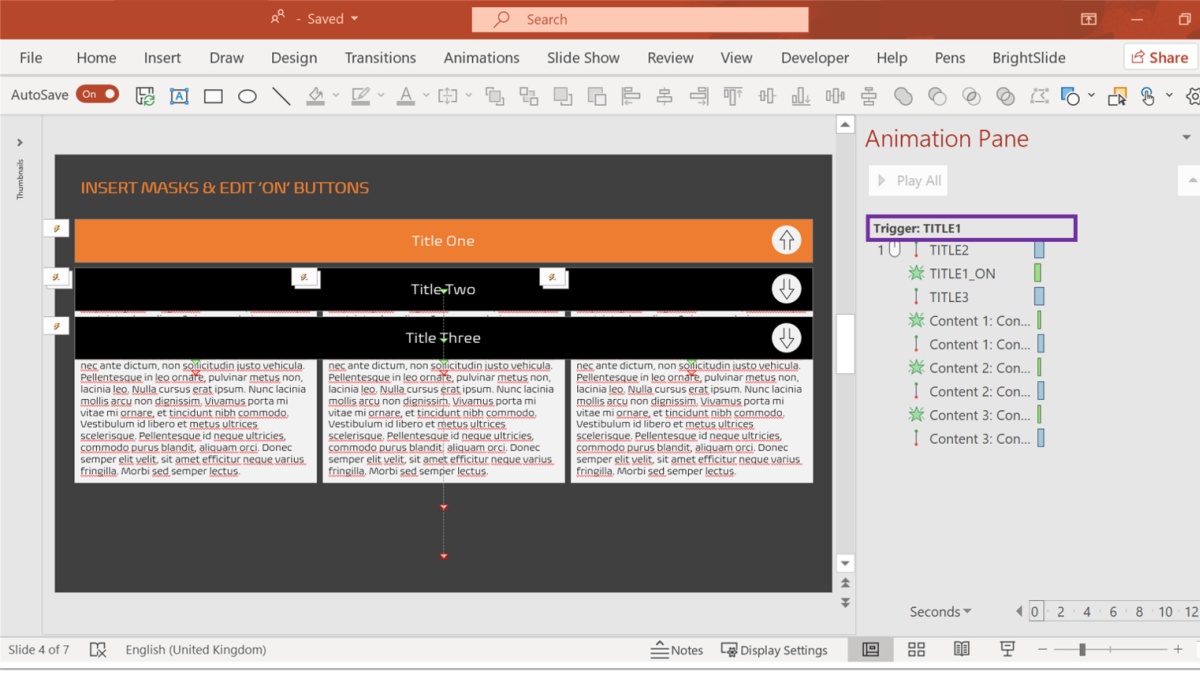1200x675 pixels.
Task: Align selected objects to top
Action: [x=733, y=96]
